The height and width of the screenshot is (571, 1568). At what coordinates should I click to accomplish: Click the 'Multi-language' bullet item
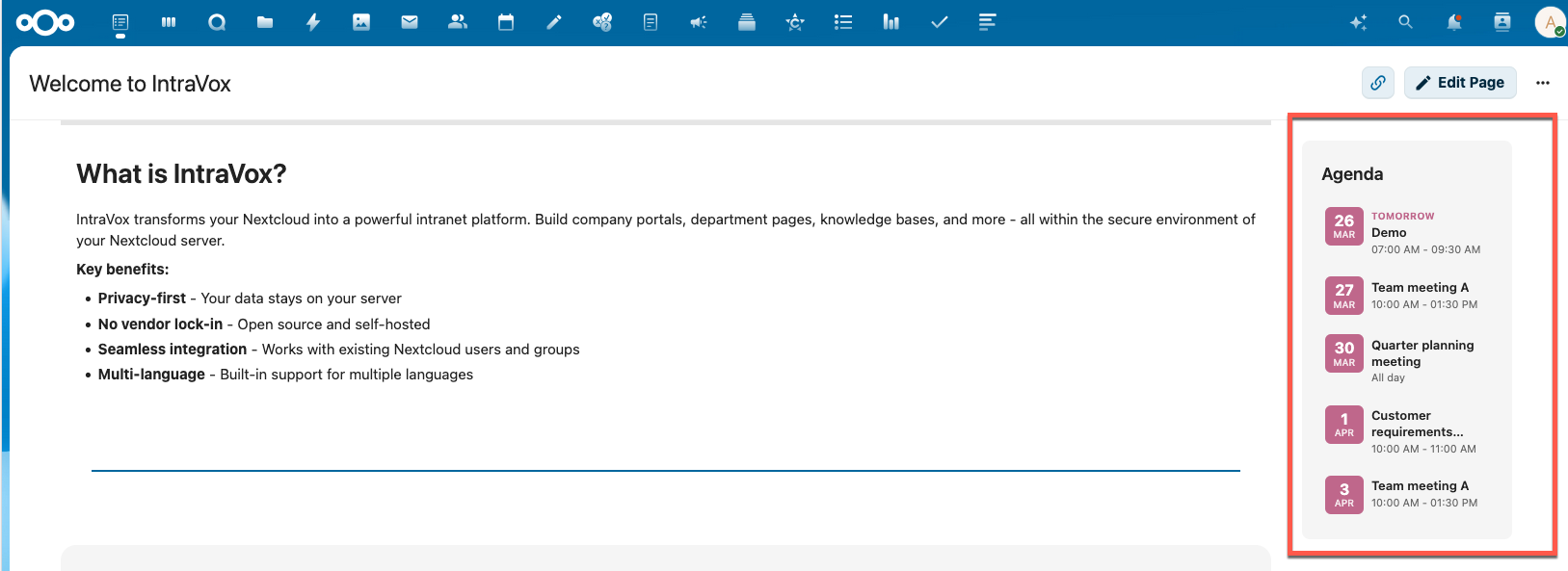[x=285, y=375]
